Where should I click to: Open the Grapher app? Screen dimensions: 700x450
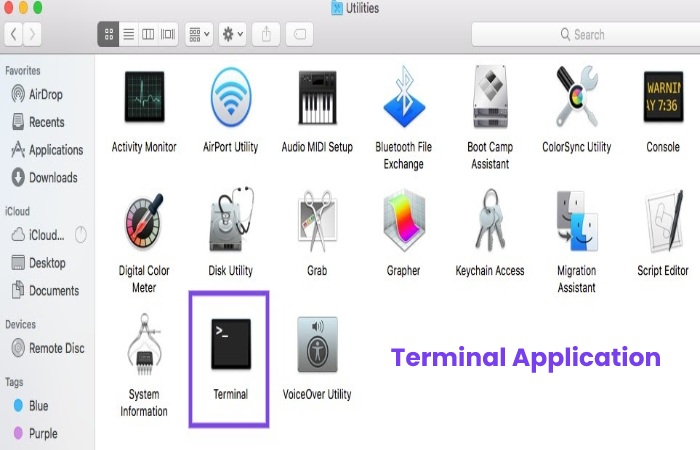[404, 221]
